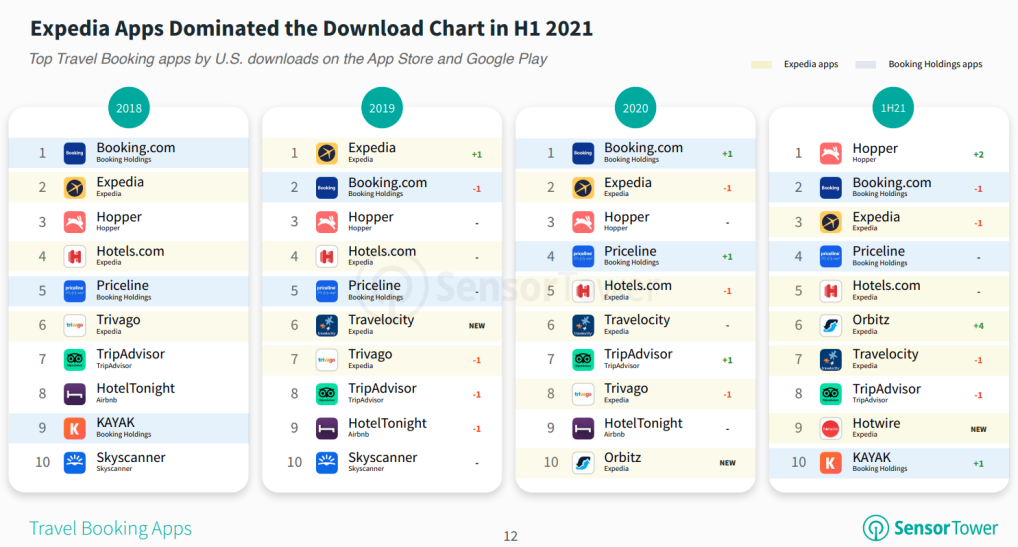
Task: Click the NEW tag beside Travelocity in 2019
Action: pyautogui.click(x=477, y=326)
